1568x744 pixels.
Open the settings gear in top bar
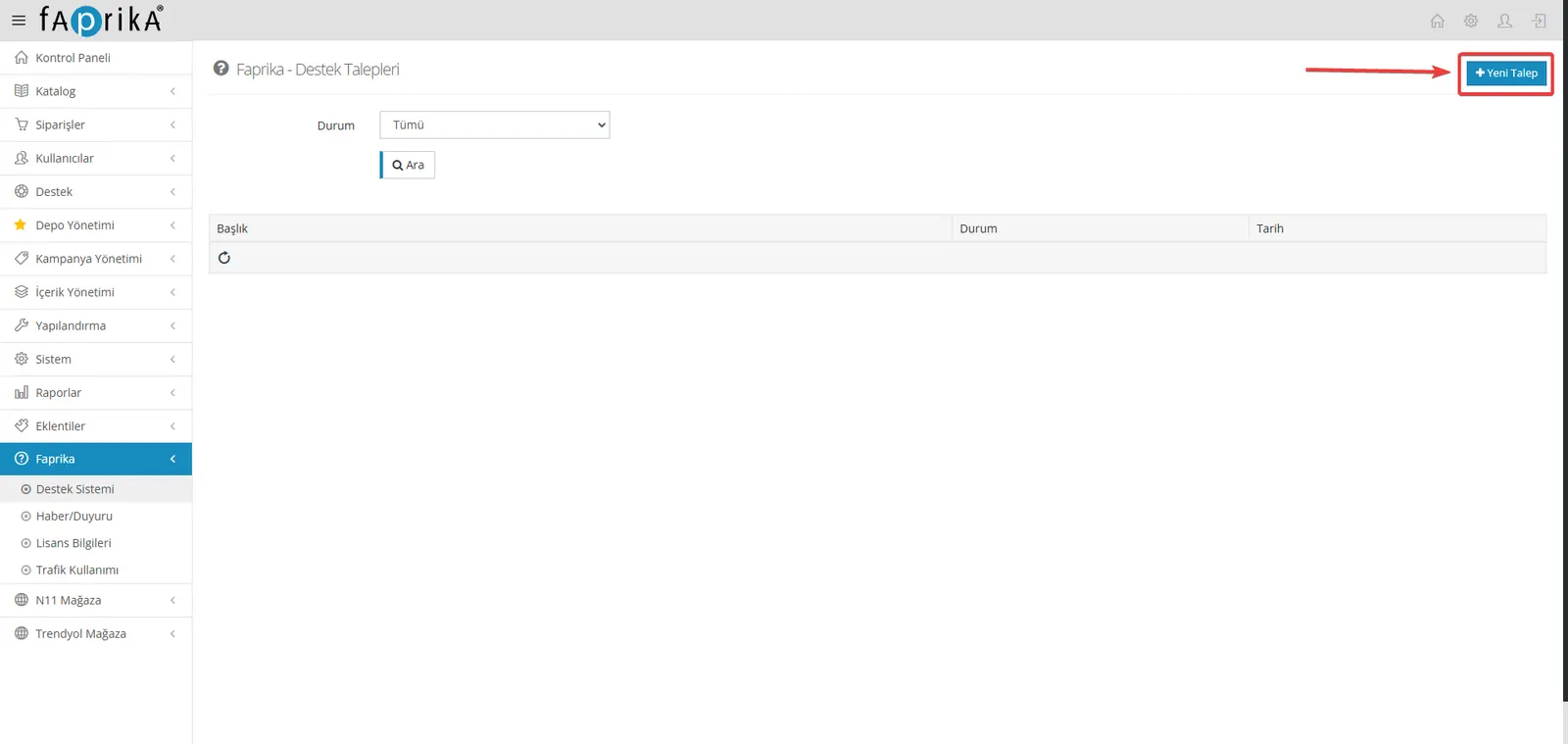(x=1471, y=21)
